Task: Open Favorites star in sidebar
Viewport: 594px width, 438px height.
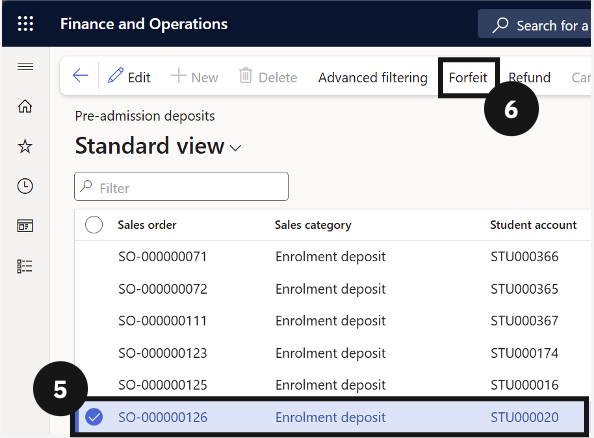Action: 25,146
